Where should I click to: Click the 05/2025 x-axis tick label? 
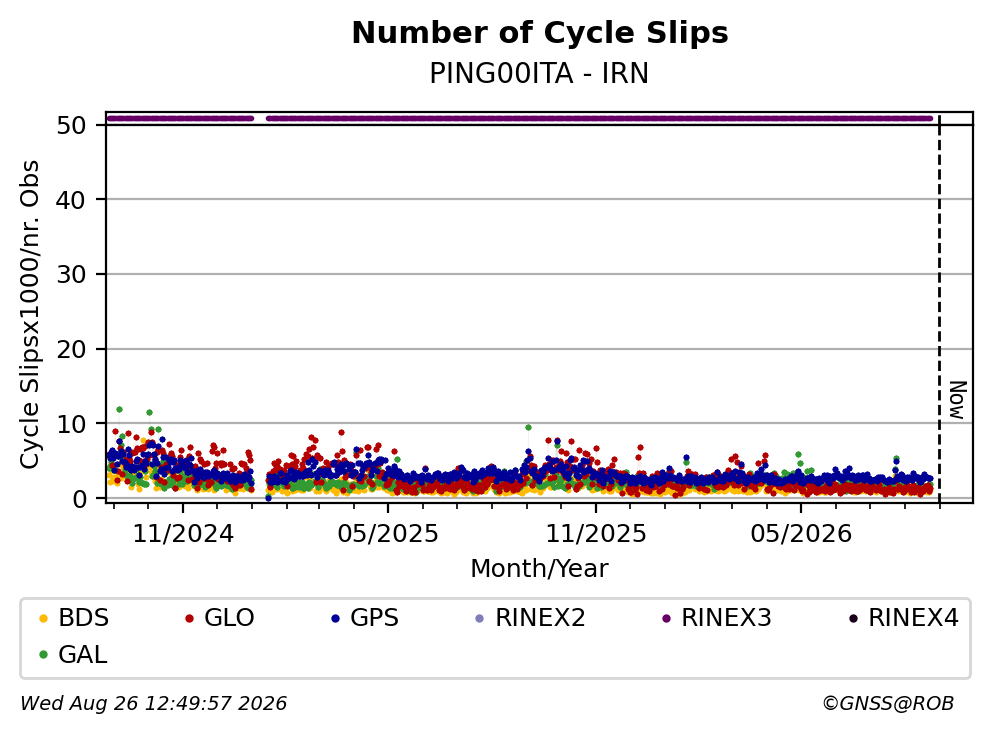tap(388, 534)
